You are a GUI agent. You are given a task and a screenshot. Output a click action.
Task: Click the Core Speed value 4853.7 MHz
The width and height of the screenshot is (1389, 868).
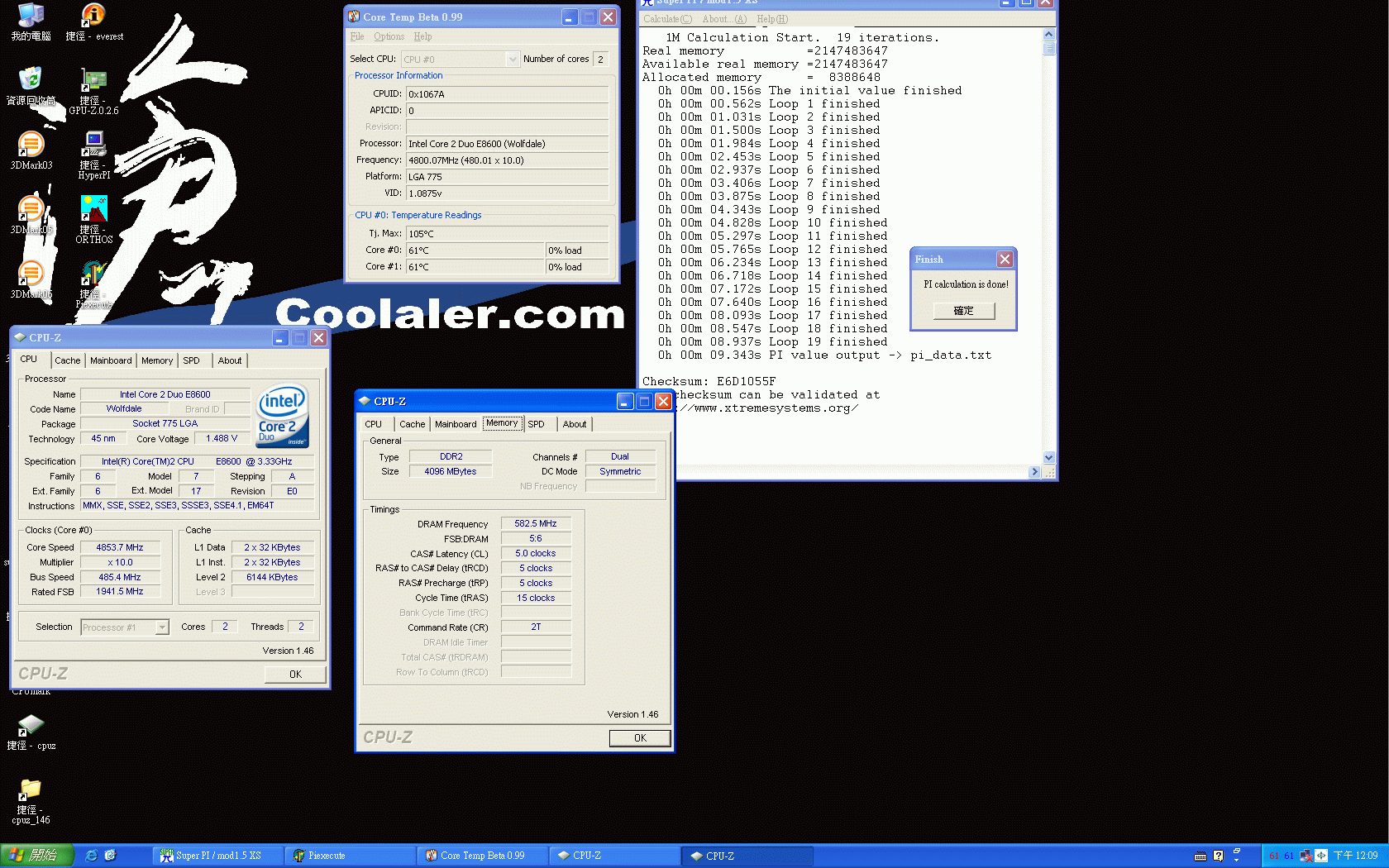[120, 547]
